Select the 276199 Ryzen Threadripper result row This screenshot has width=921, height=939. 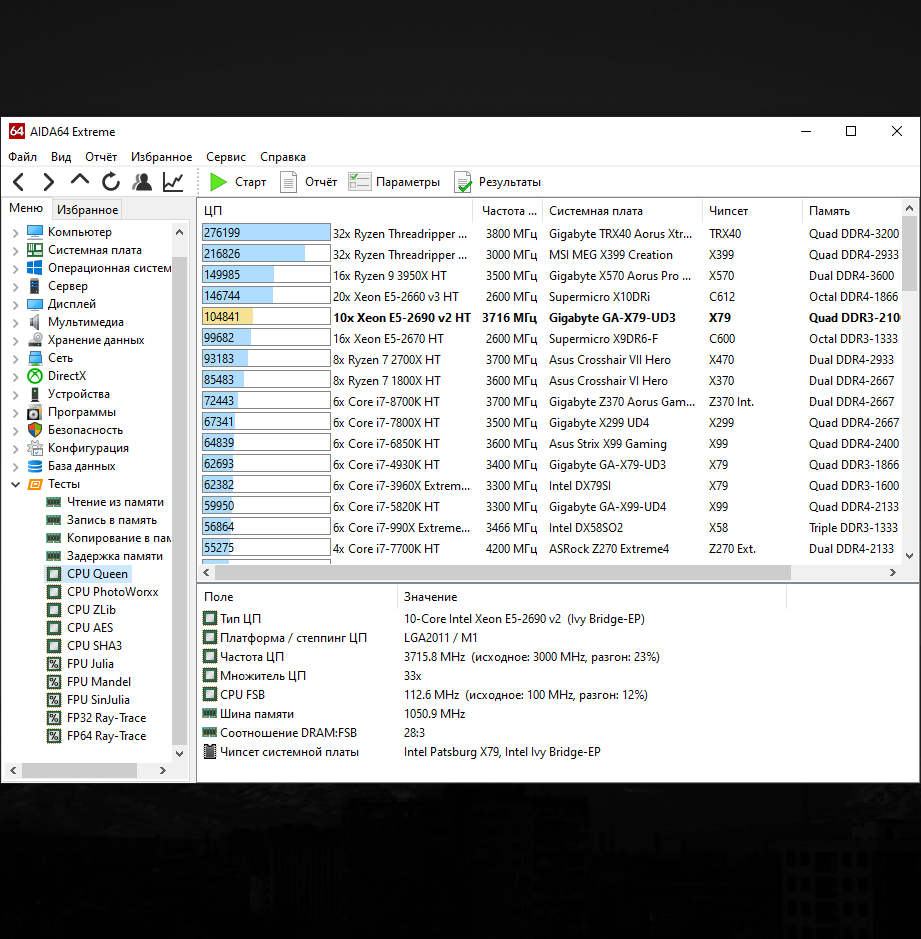click(551, 234)
